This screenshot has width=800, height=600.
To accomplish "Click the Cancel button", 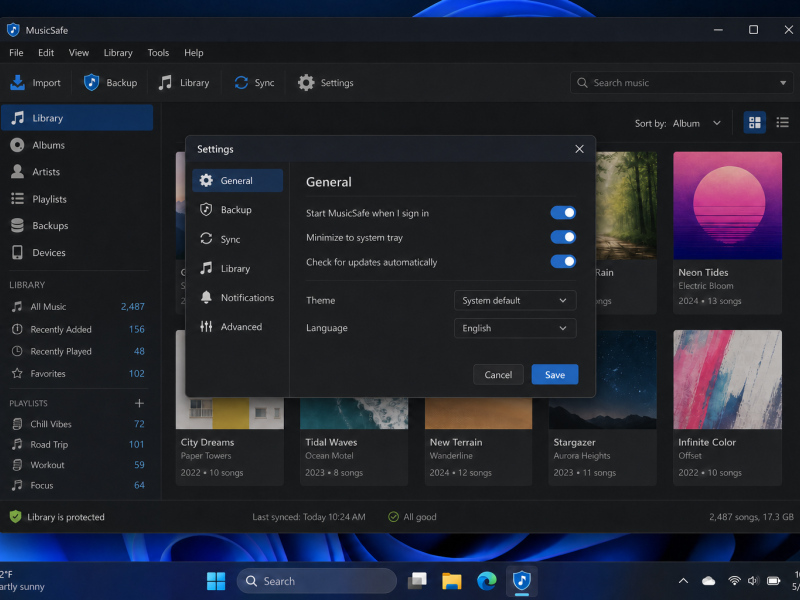I will click(x=498, y=374).
